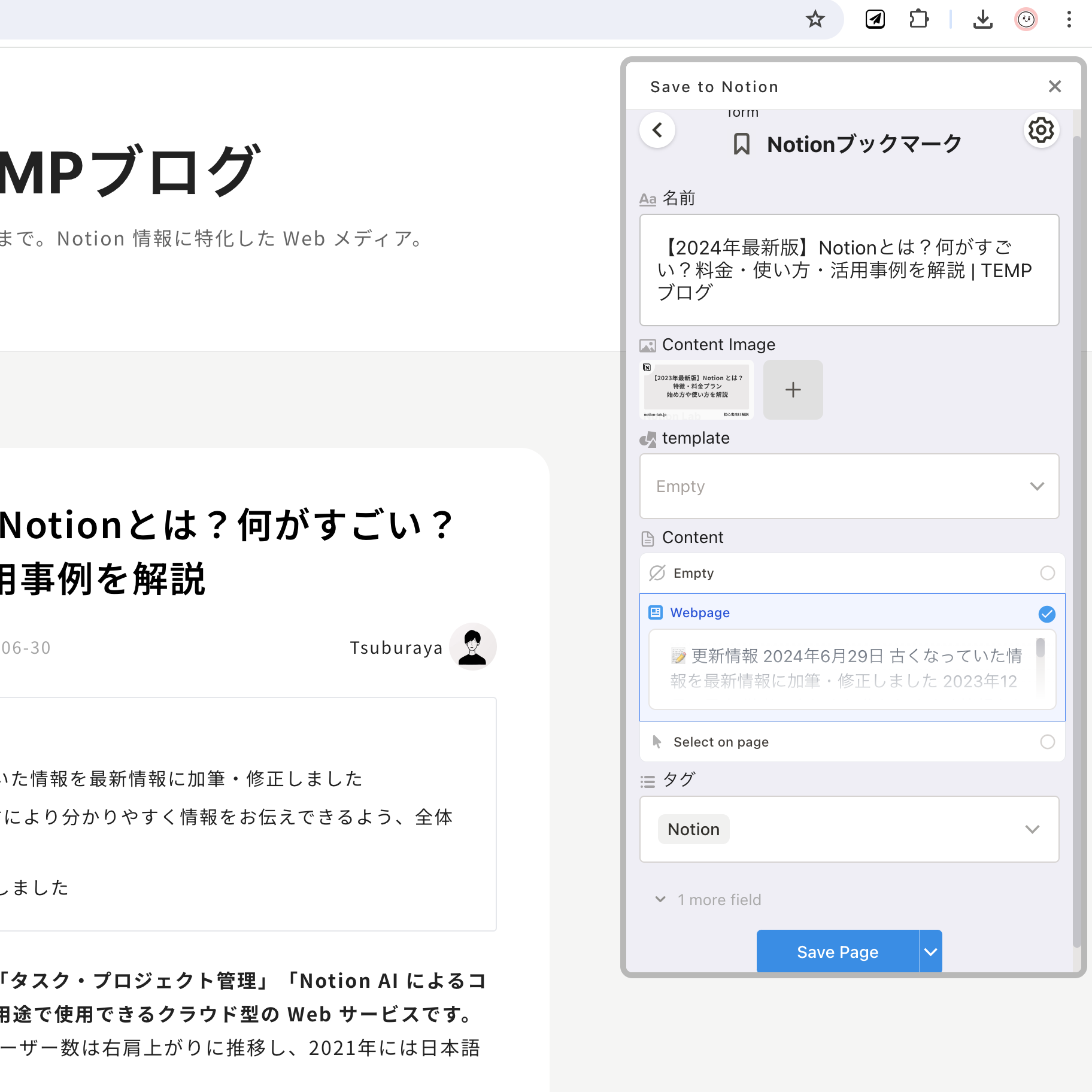Open the browser profile avatar
Viewport: 1092px width, 1092px height.
point(1026,19)
